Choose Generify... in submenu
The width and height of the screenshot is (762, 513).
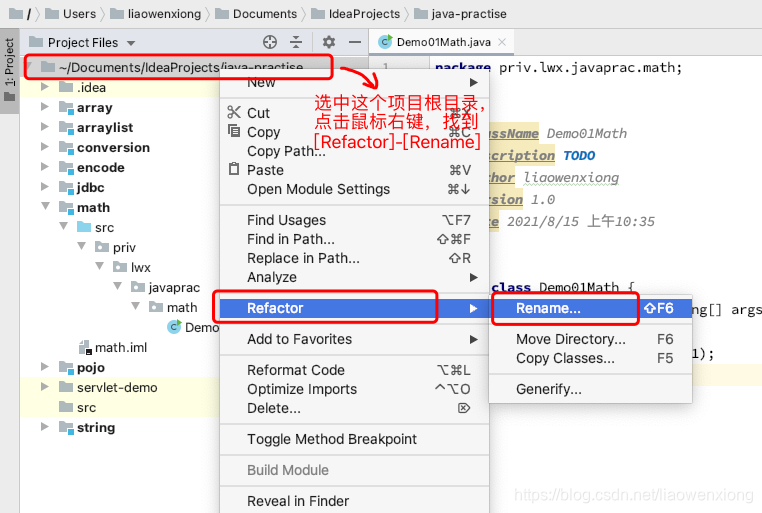click(590, 389)
